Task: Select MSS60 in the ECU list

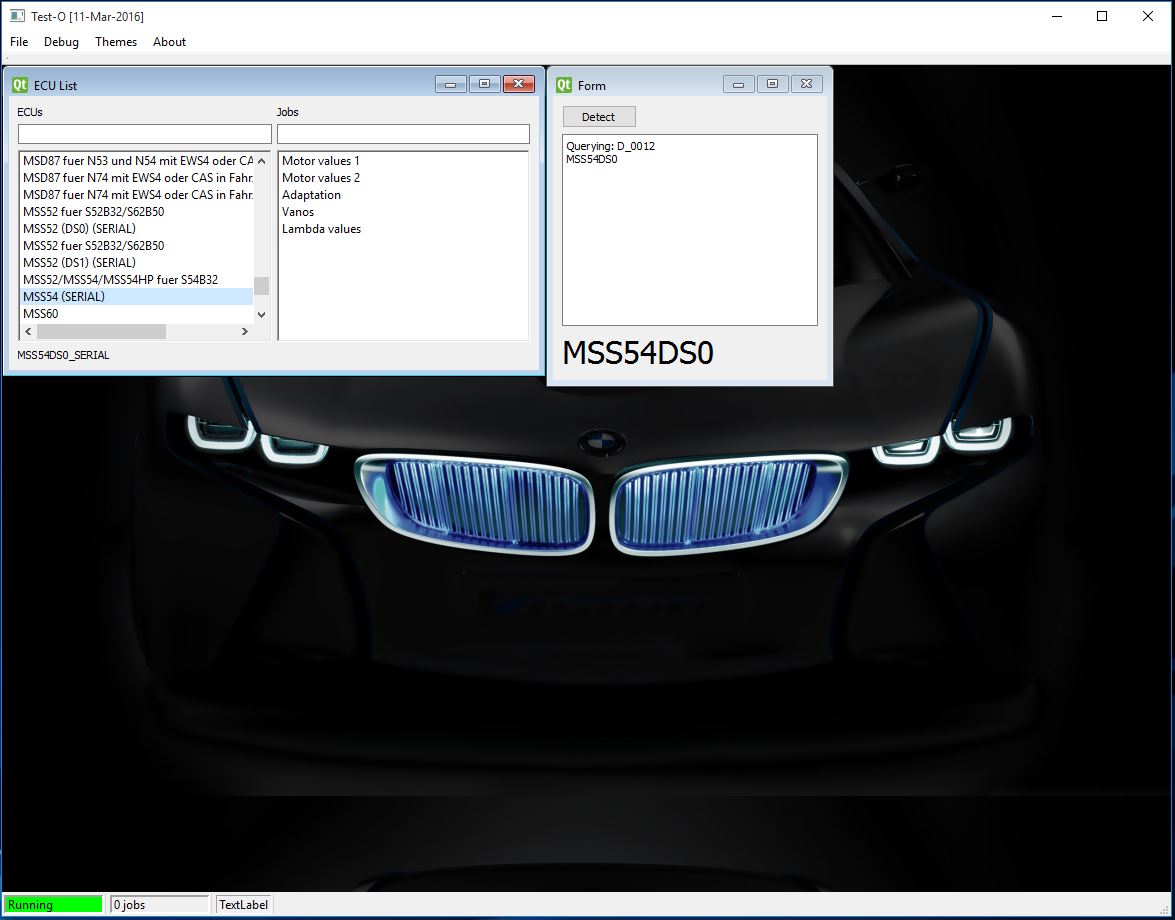Action: tap(41, 314)
